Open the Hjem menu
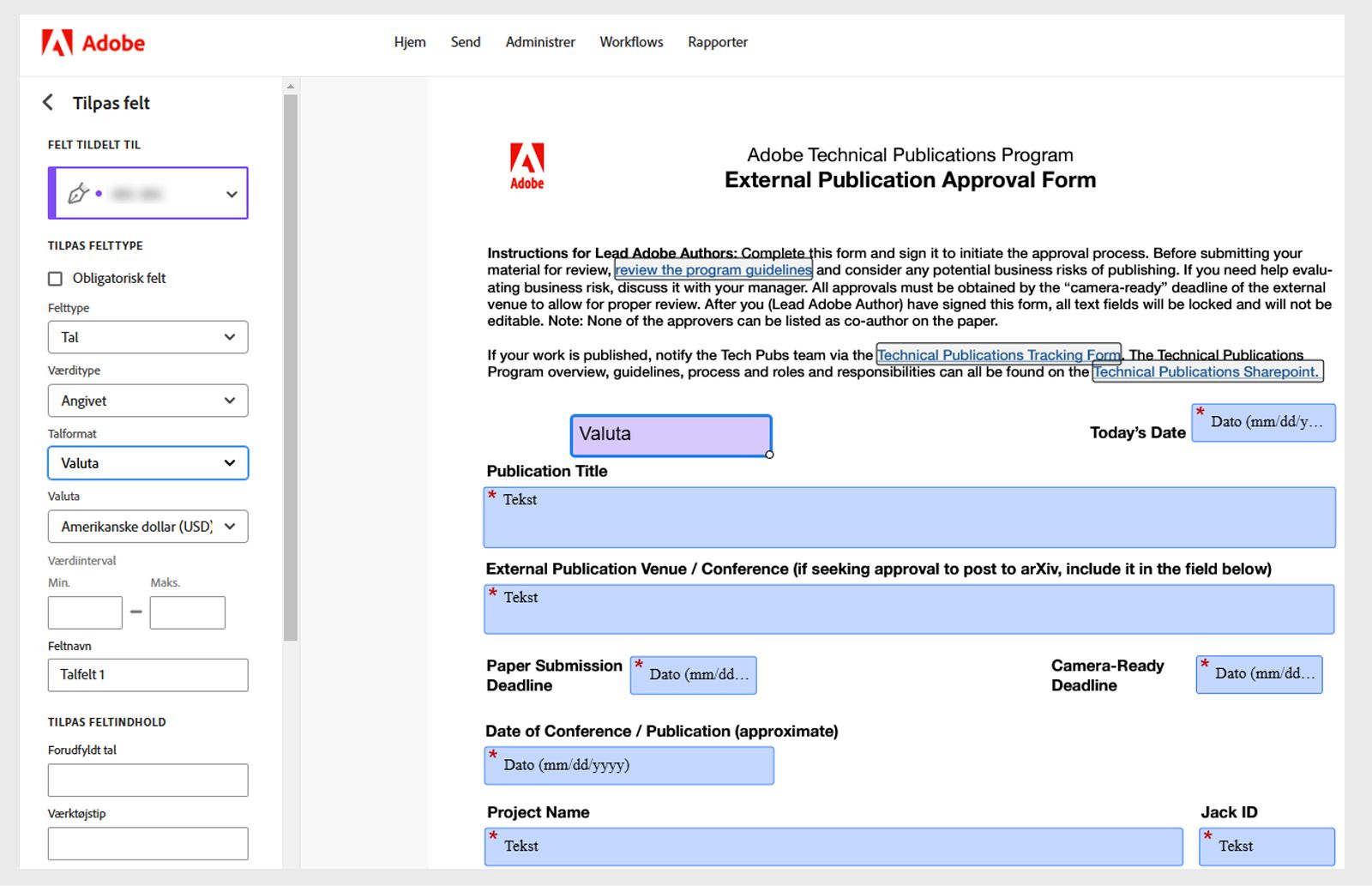 click(410, 42)
